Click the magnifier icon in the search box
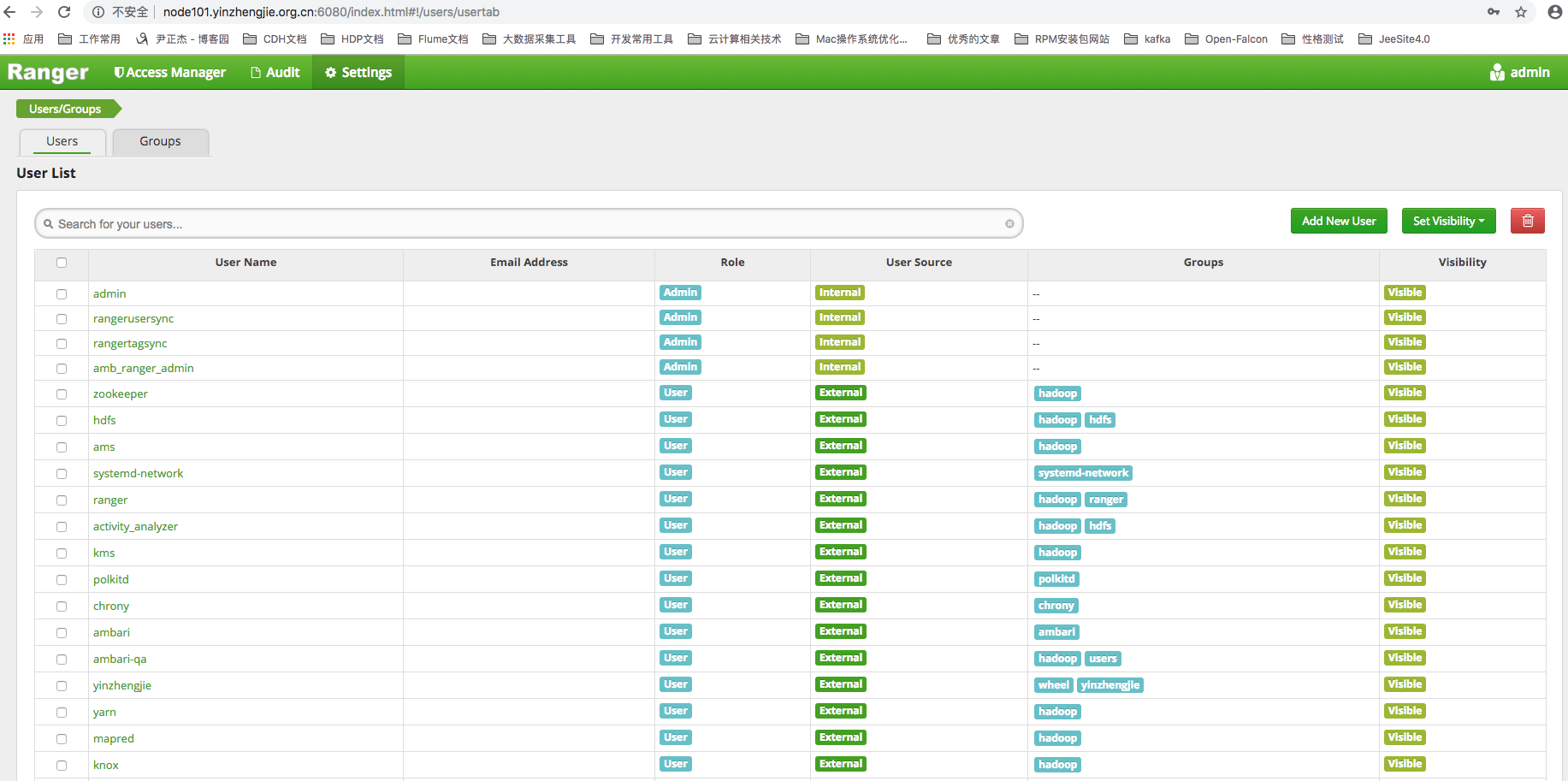This screenshot has height=781, width=1568. (x=49, y=224)
